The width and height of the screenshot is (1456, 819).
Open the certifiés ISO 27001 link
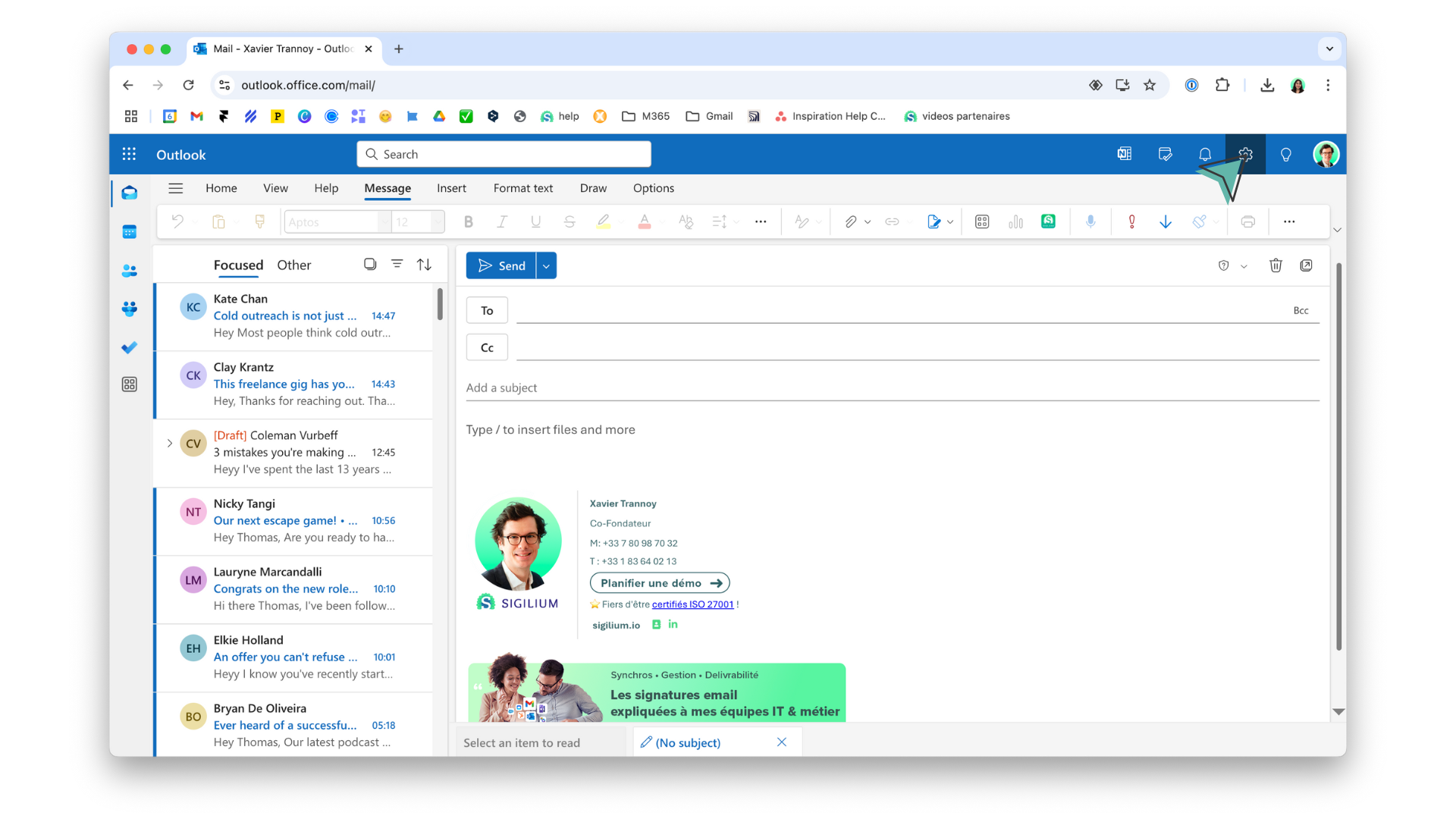click(692, 604)
